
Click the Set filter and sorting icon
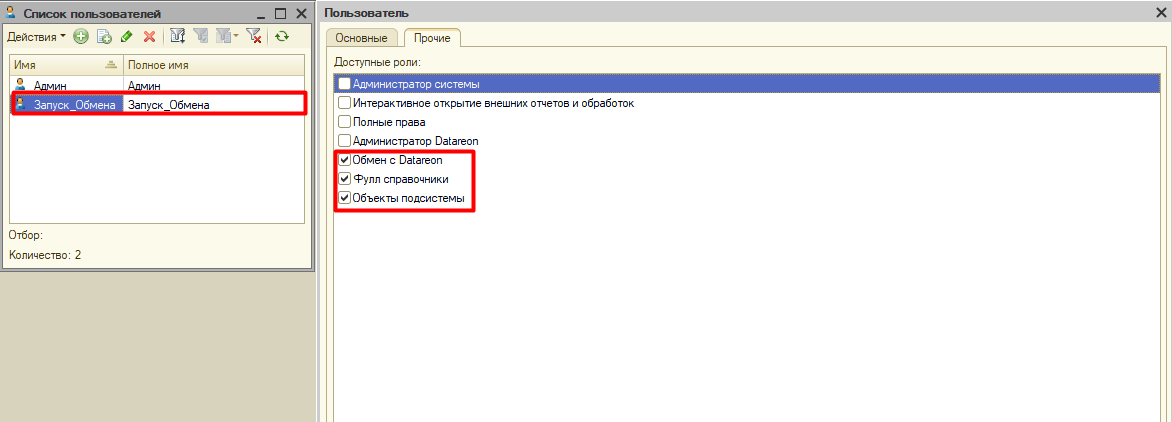(x=178, y=37)
